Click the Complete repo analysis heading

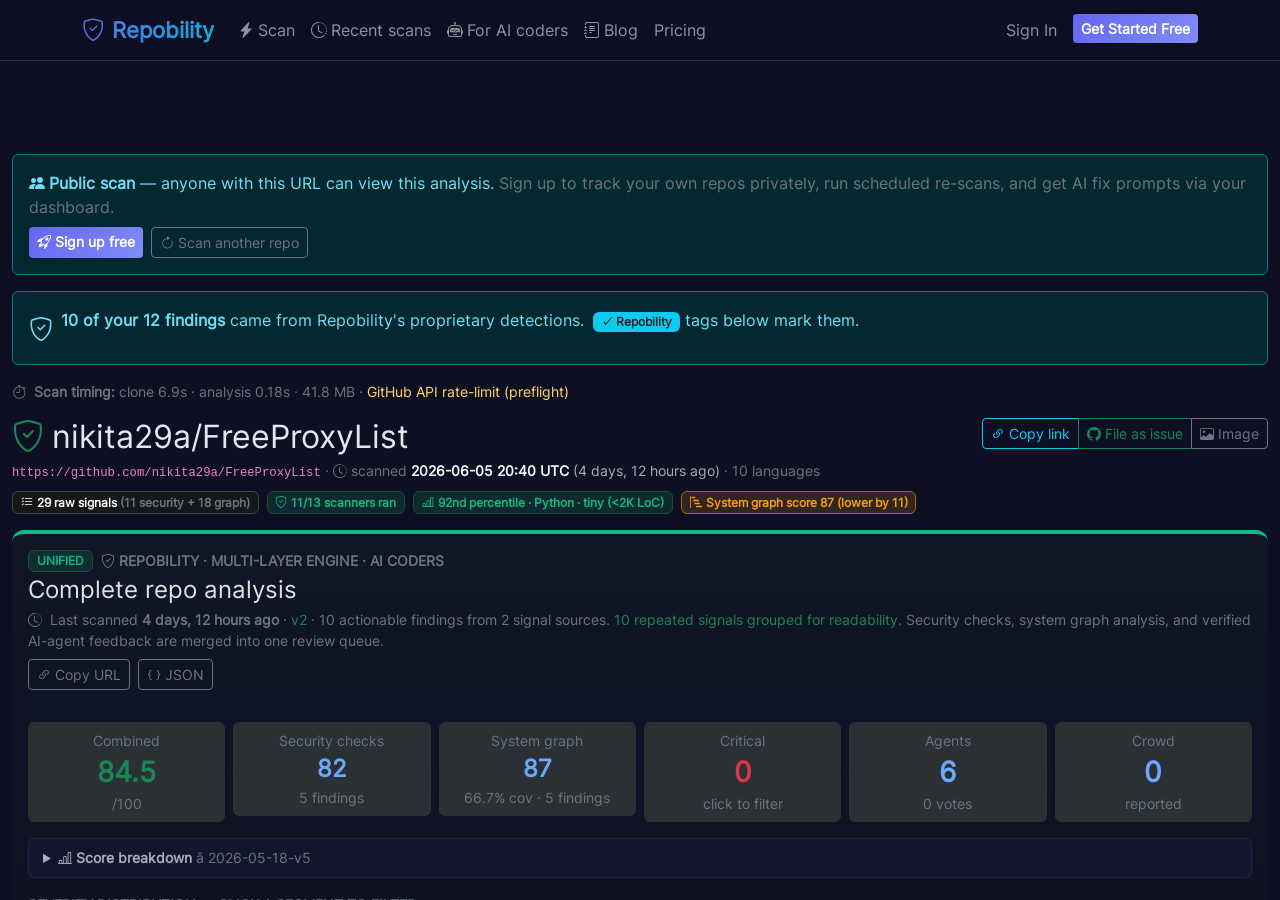pyautogui.click(x=162, y=589)
